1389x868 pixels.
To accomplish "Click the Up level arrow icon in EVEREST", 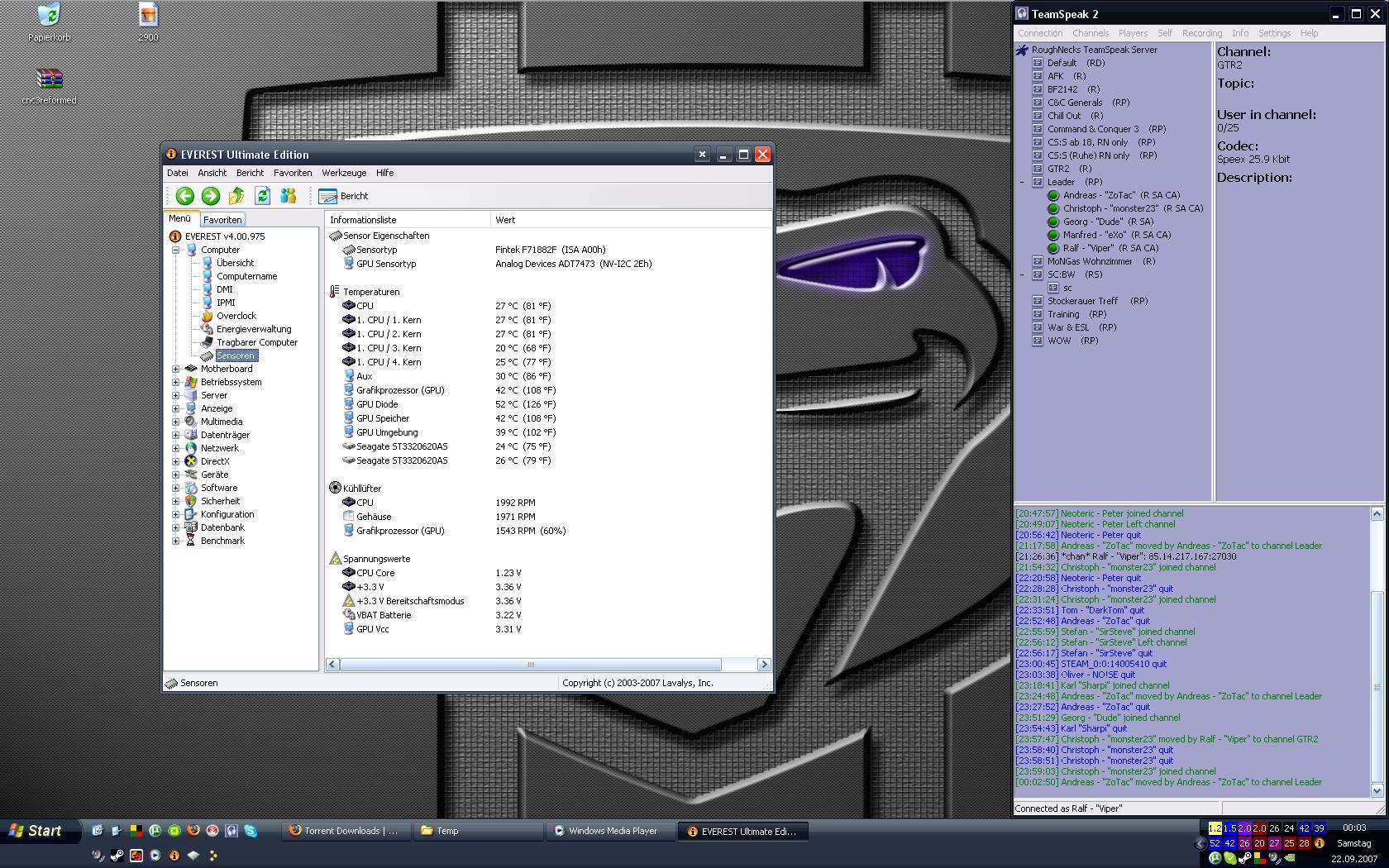I will [236, 196].
